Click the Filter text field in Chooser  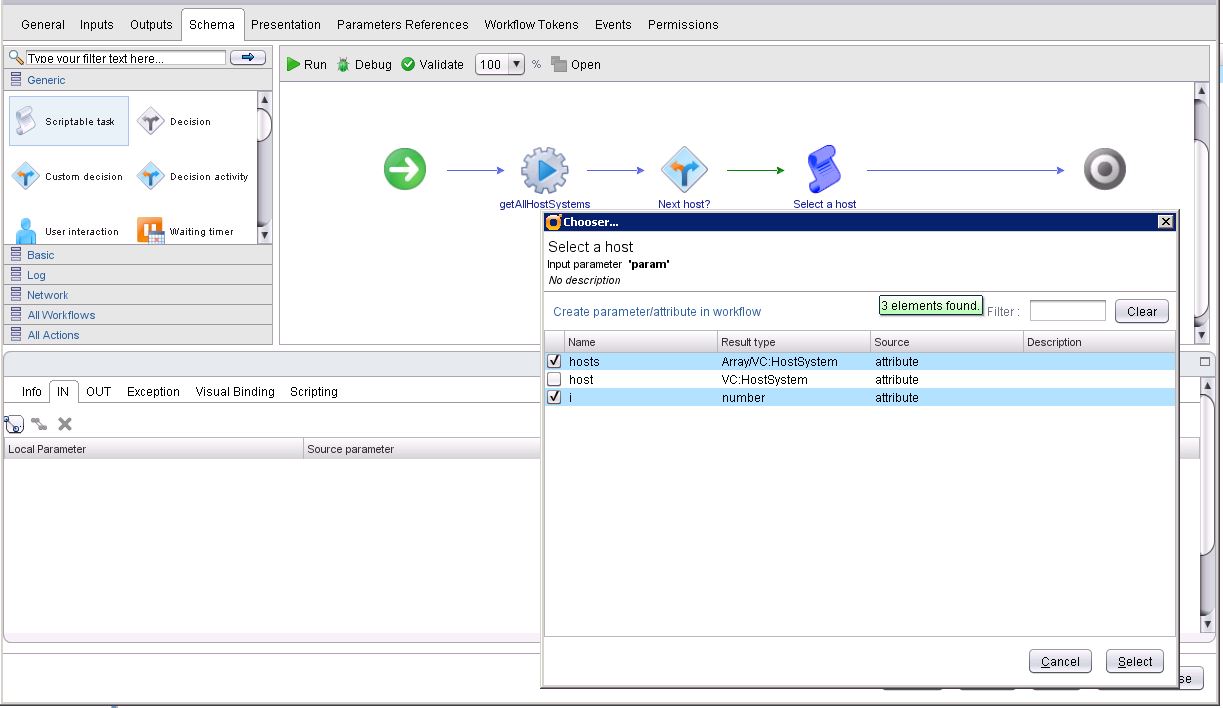coord(1067,311)
